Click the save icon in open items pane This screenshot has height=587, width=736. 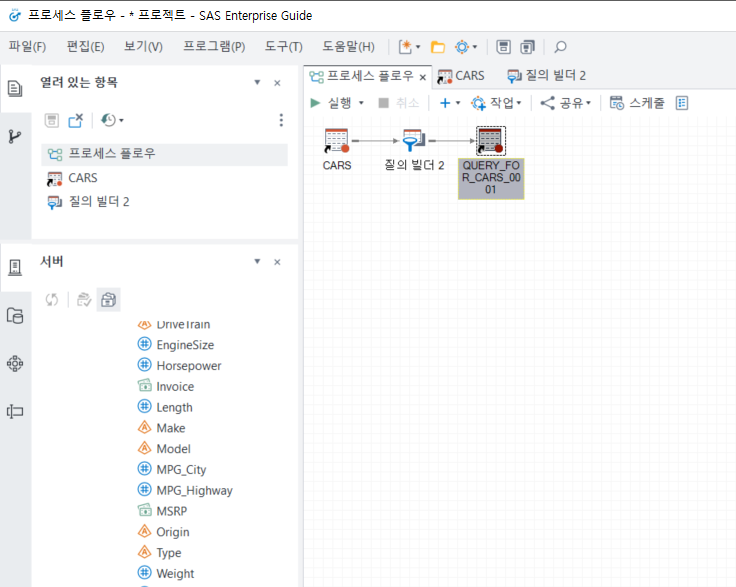tap(52, 121)
